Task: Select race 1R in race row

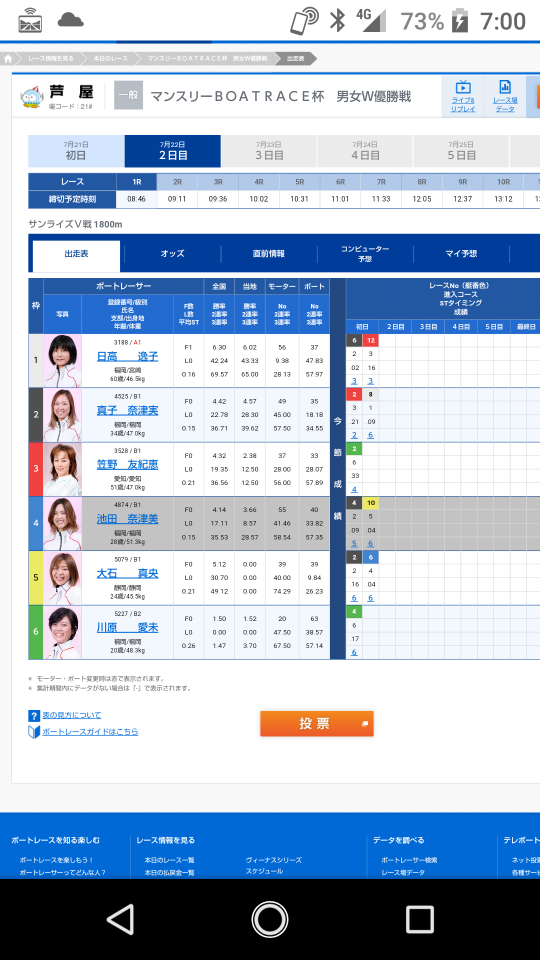Action: coord(137,182)
